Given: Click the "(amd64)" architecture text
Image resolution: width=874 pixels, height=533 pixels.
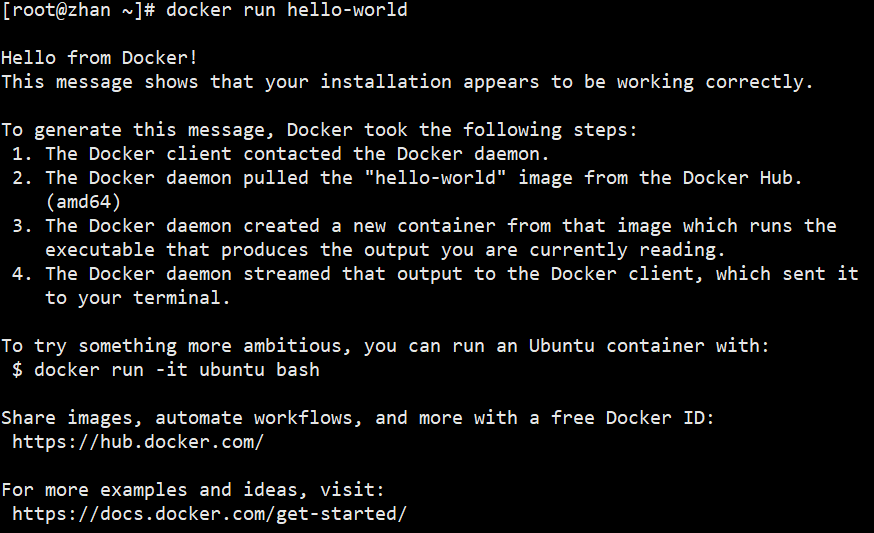Looking at the screenshot, I should tap(83, 202).
